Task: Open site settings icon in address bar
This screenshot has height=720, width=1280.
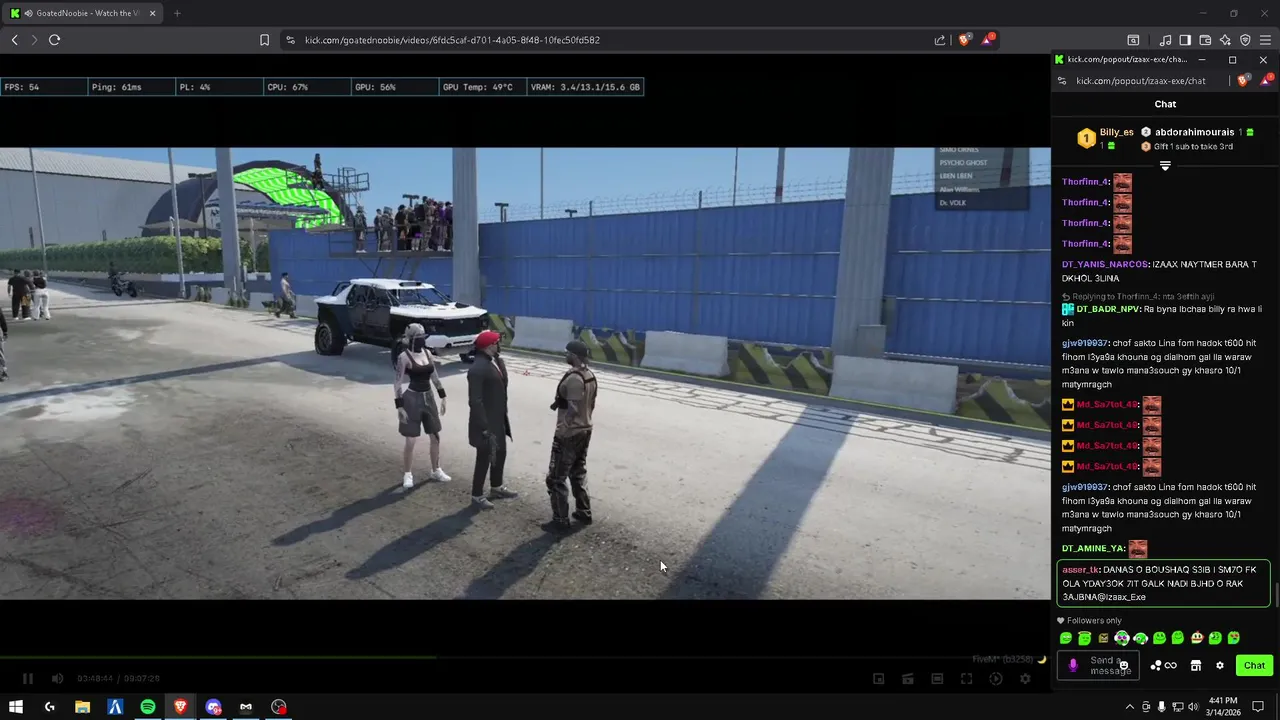Action: 290,40
